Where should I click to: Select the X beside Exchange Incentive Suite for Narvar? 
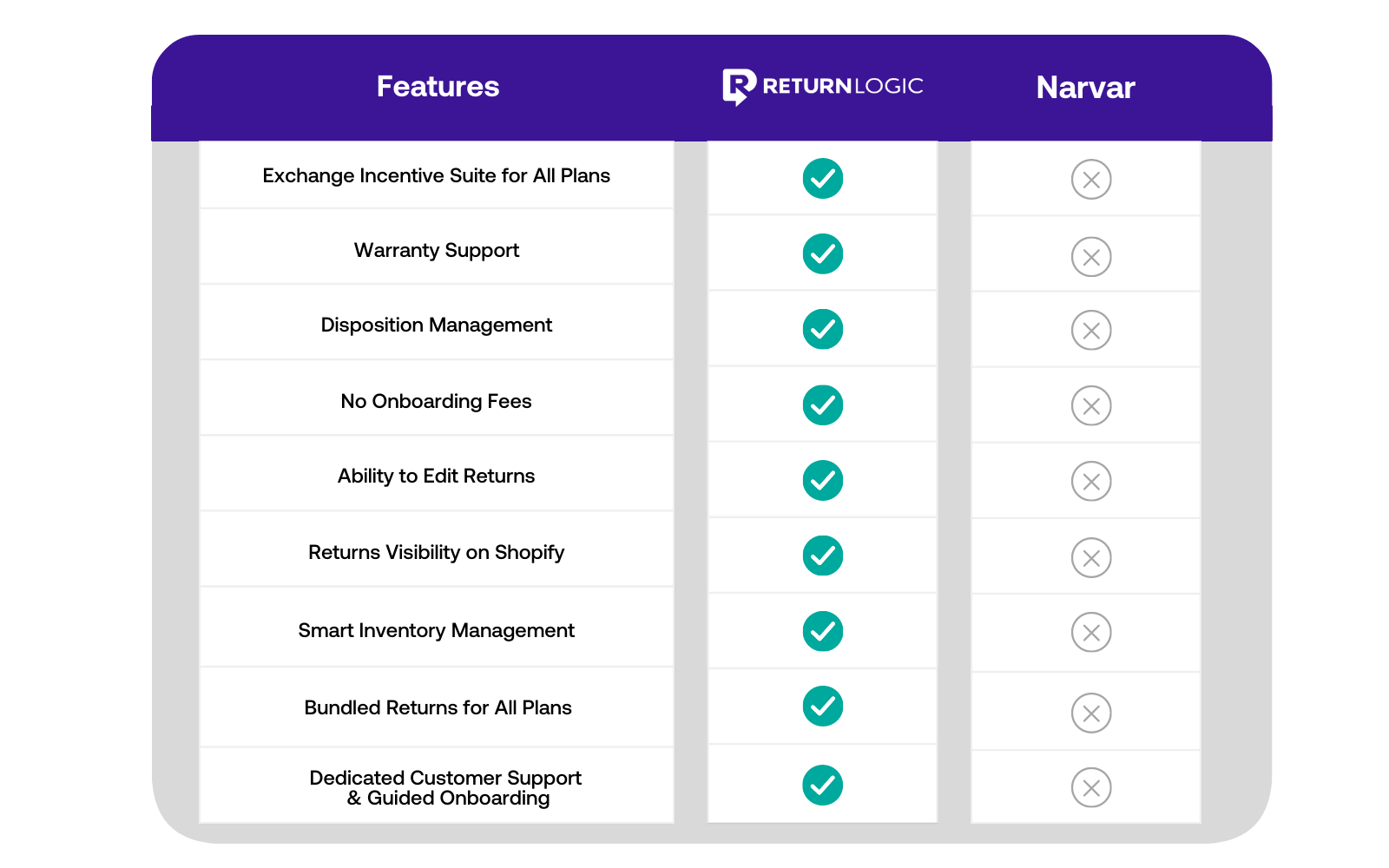[x=1090, y=179]
